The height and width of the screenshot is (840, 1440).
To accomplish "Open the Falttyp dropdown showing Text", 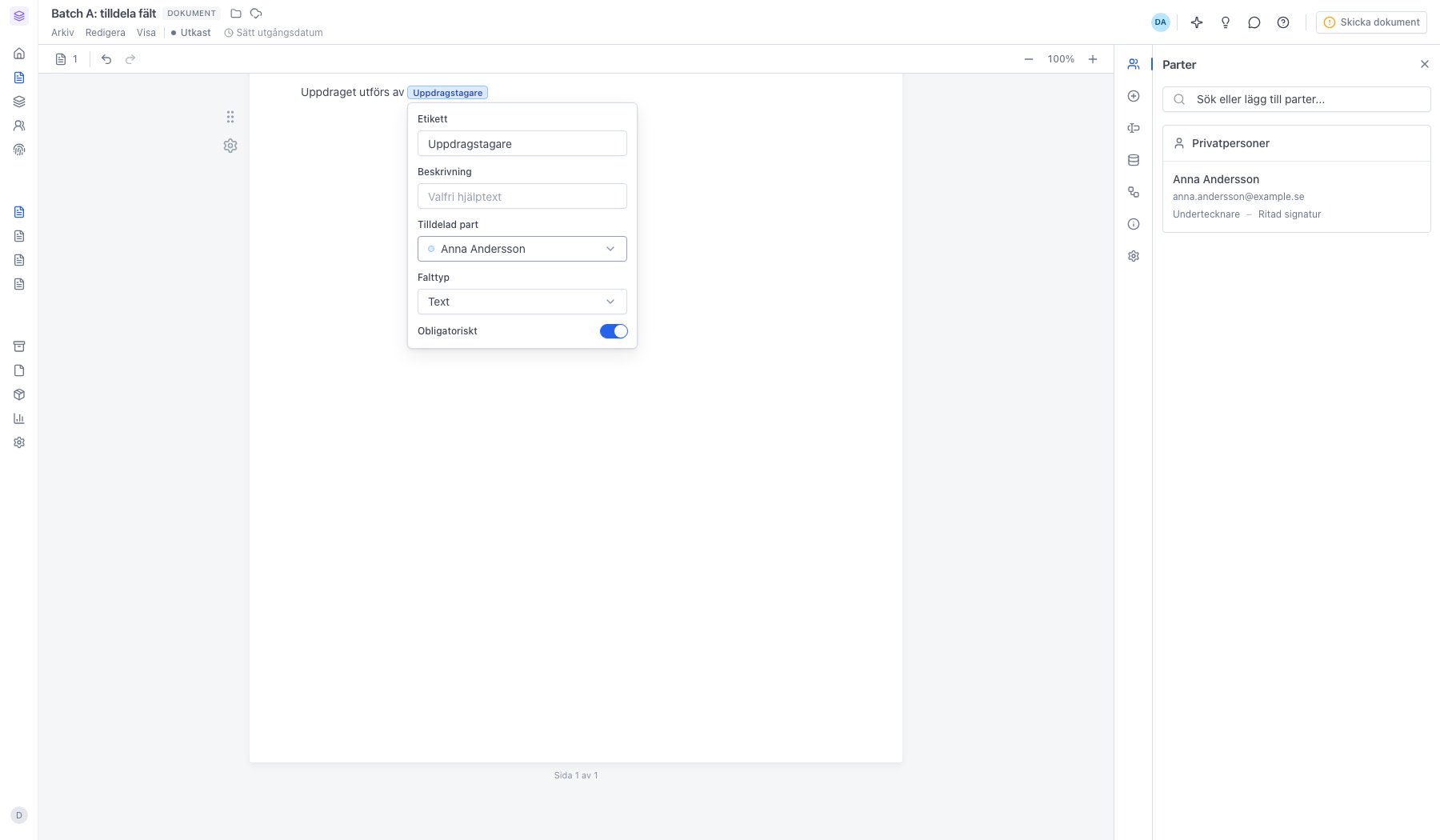I will coord(522,302).
